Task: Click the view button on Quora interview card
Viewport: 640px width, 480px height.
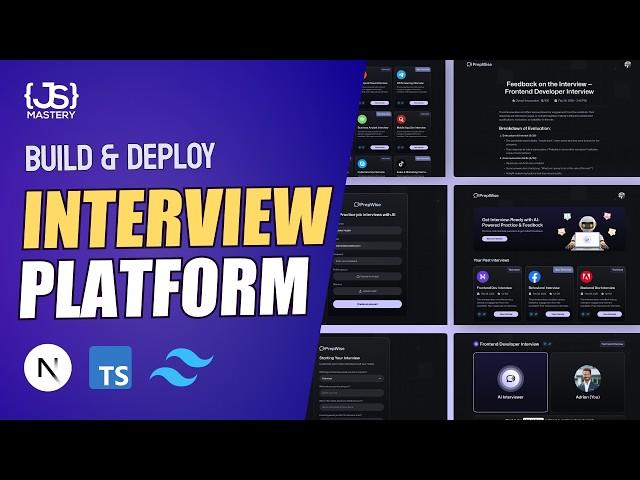Action: pos(418,147)
